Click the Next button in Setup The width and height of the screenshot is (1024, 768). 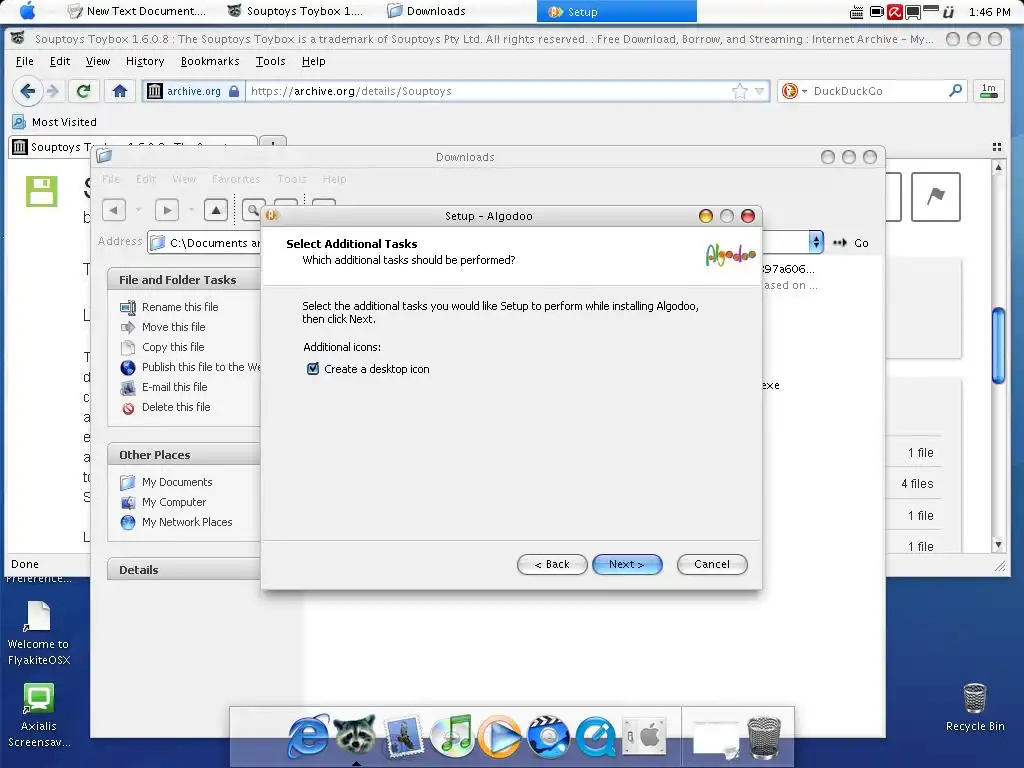[x=627, y=564]
